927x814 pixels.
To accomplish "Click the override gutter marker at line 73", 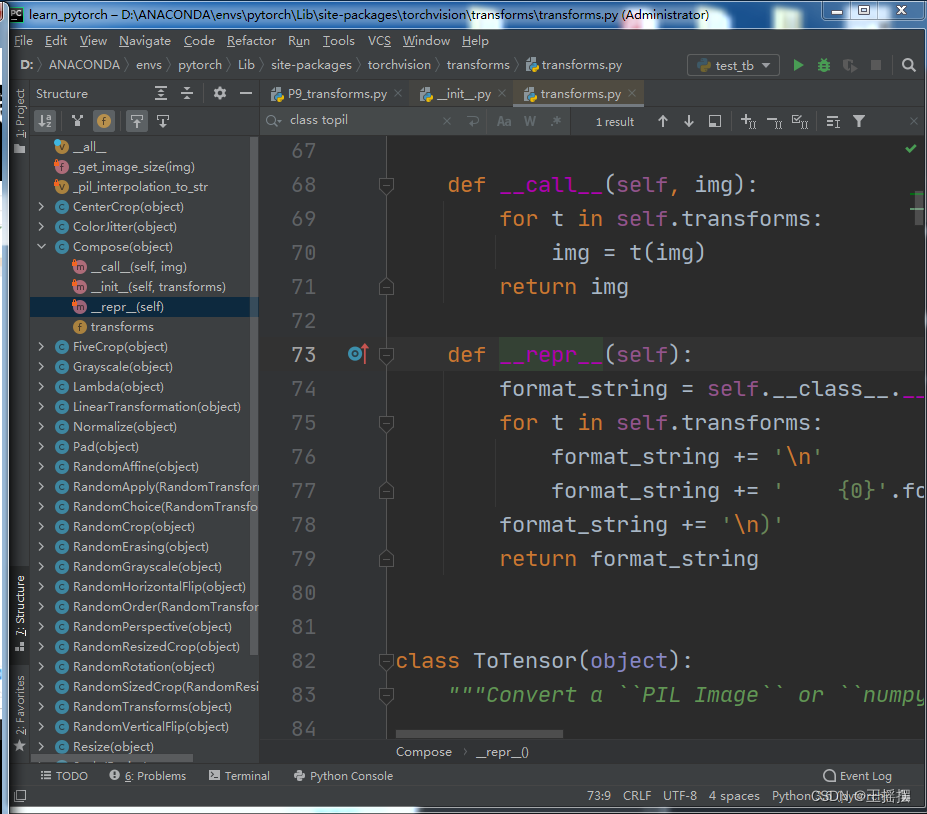I will point(358,354).
